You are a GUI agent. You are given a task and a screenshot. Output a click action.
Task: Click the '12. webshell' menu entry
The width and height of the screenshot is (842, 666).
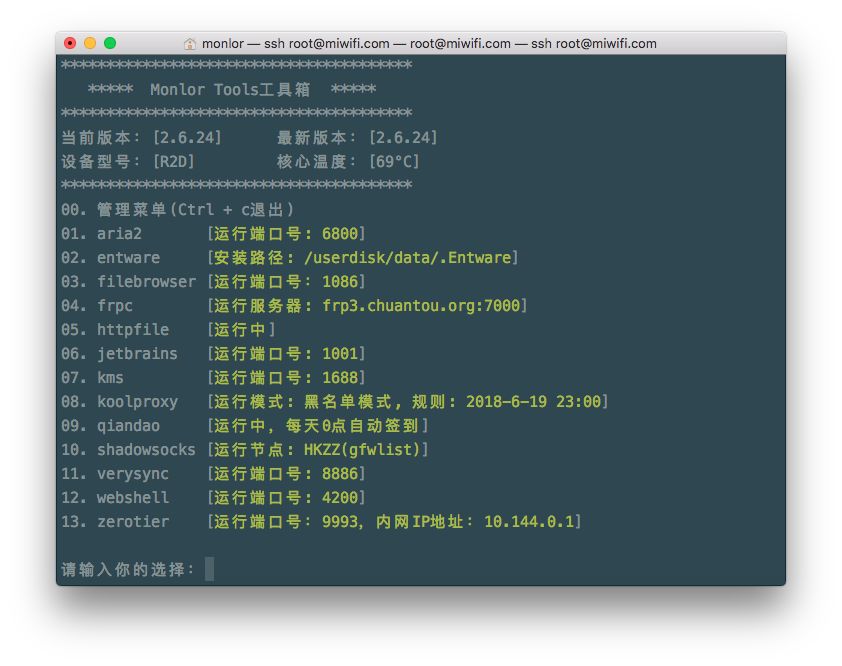coord(115,497)
